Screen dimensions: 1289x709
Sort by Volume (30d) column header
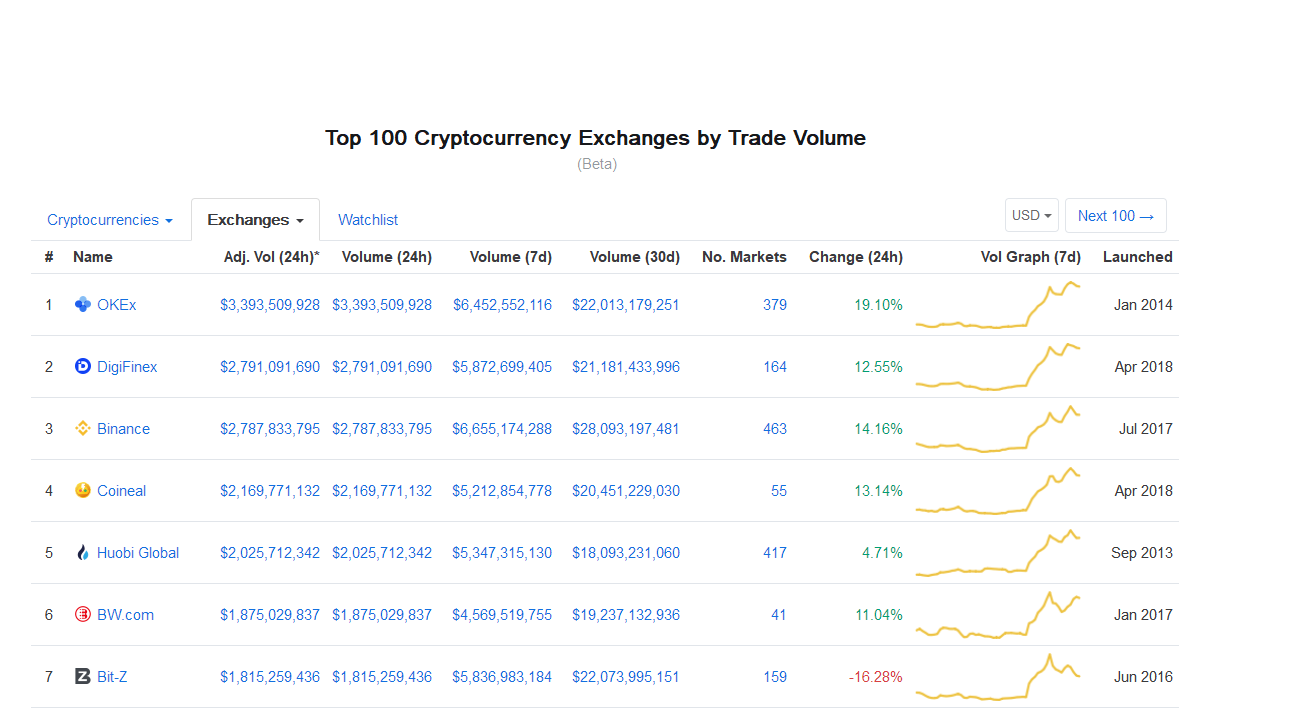635,257
